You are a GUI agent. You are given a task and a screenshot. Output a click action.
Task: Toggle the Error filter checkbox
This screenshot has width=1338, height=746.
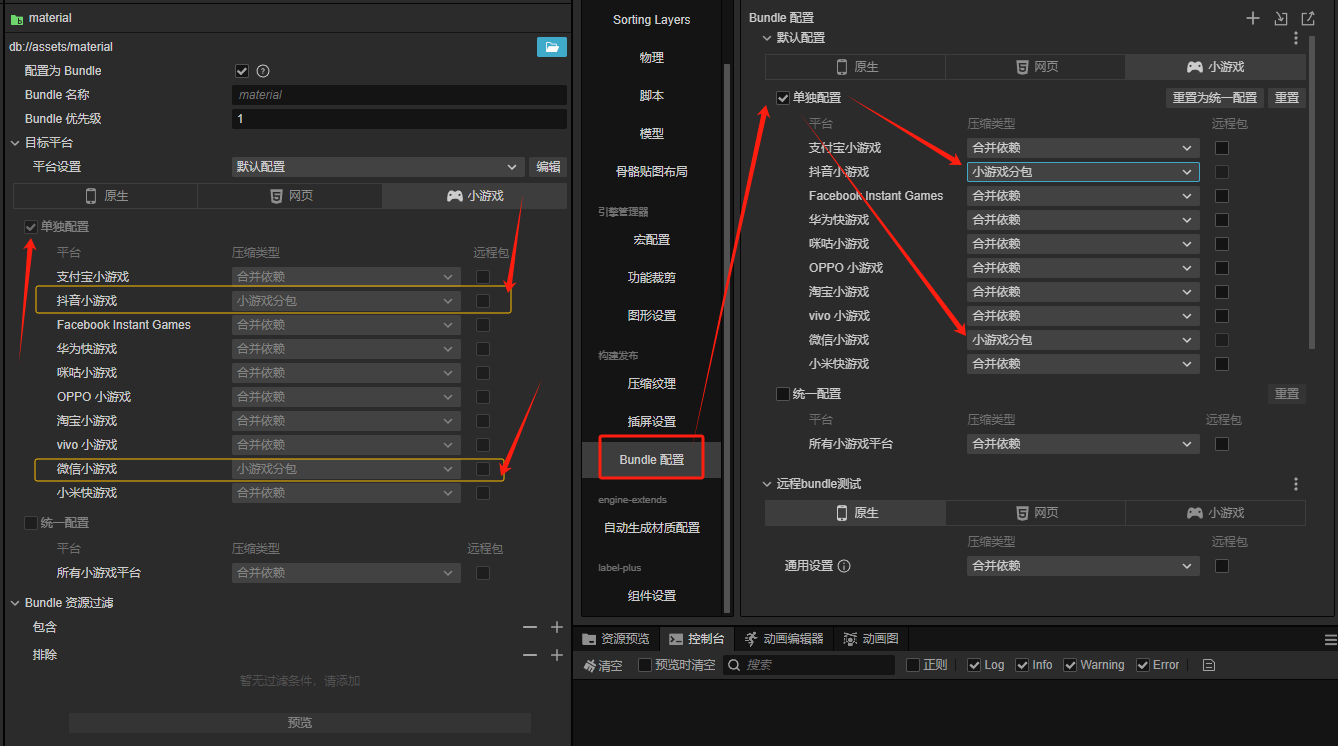point(1143,665)
